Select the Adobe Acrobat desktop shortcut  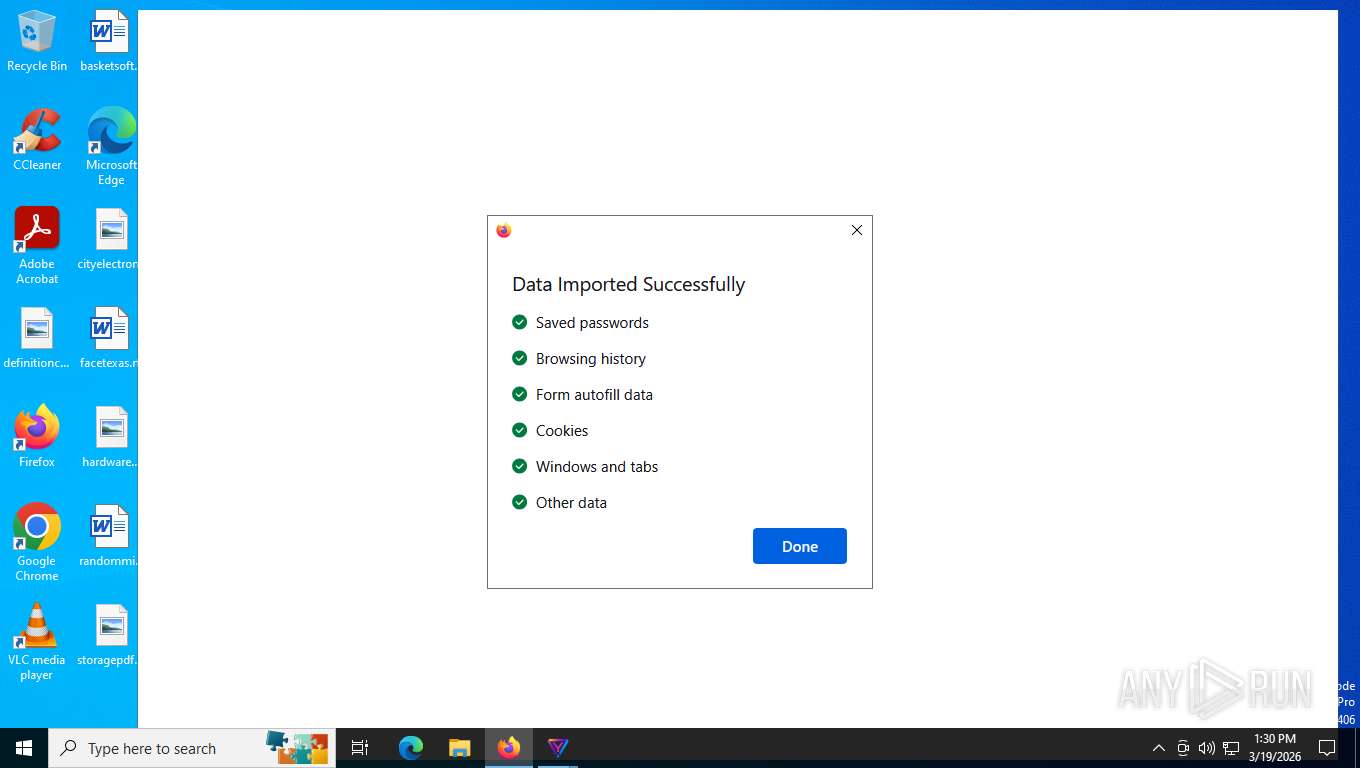[37, 246]
